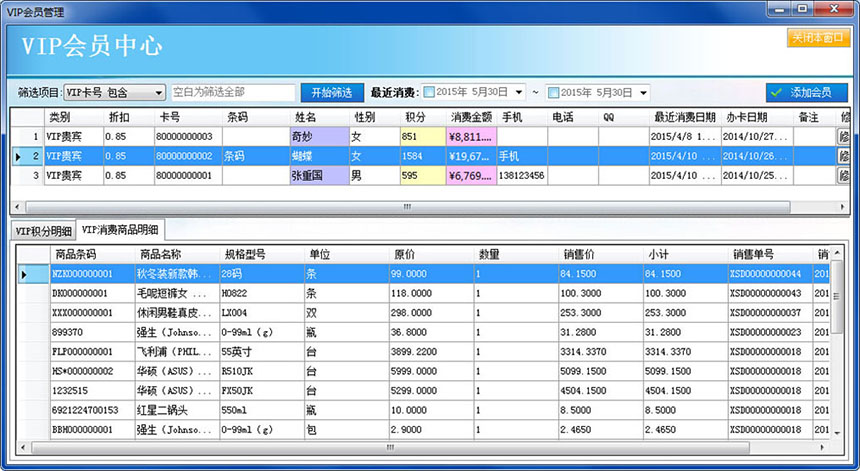
Task: Click the orange 关闭本窗口 button
Action: [x=818, y=37]
